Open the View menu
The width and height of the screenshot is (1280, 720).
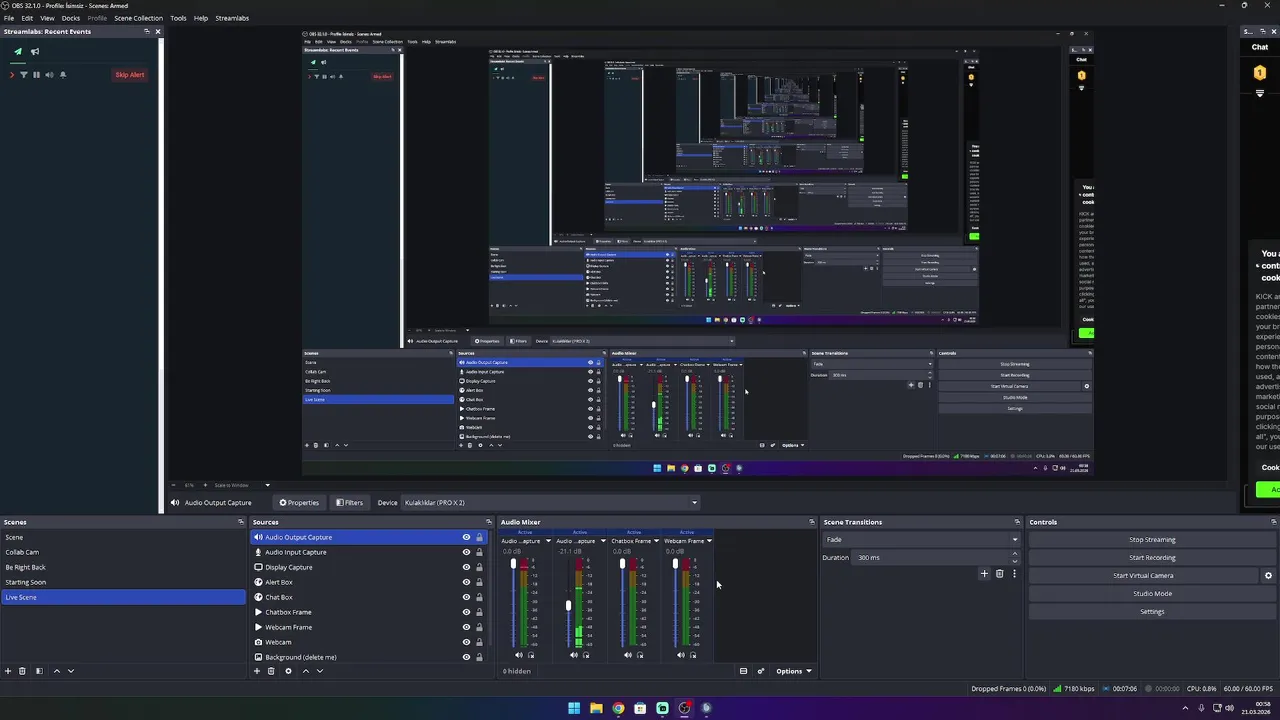(x=47, y=18)
